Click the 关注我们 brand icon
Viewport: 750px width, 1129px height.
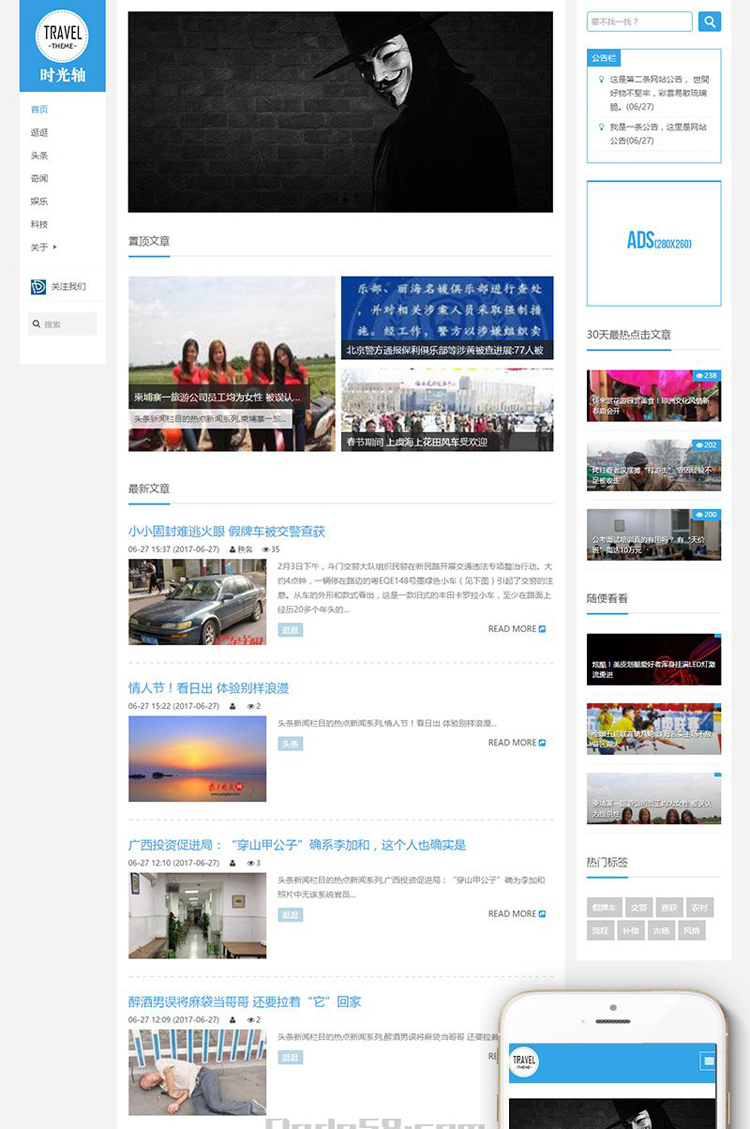[x=38, y=287]
